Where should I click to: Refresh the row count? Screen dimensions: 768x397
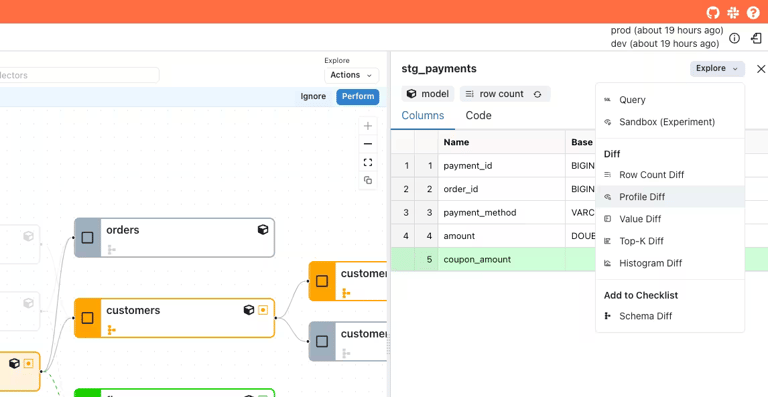tap(537, 94)
